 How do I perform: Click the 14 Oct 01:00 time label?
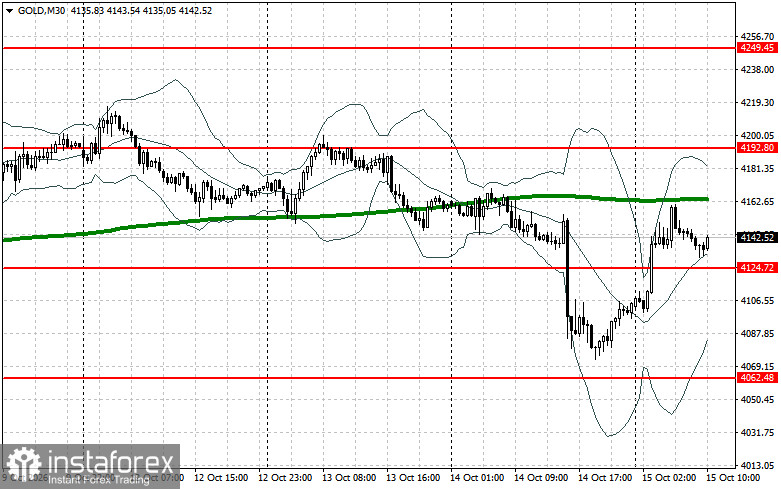(x=477, y=478)
